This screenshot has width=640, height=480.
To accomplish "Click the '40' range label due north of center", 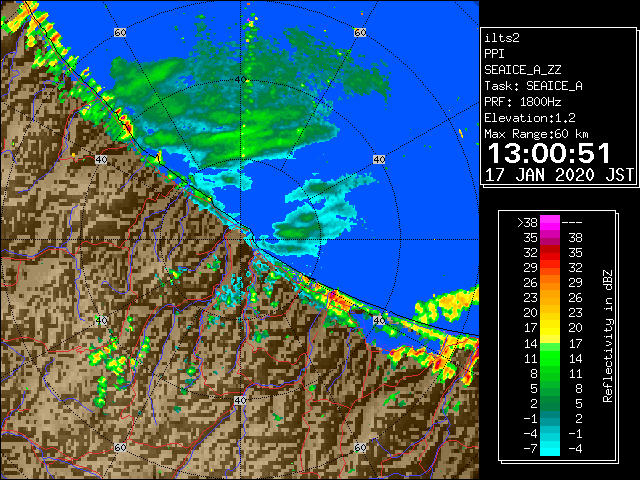I will click(x=240, y=80).
